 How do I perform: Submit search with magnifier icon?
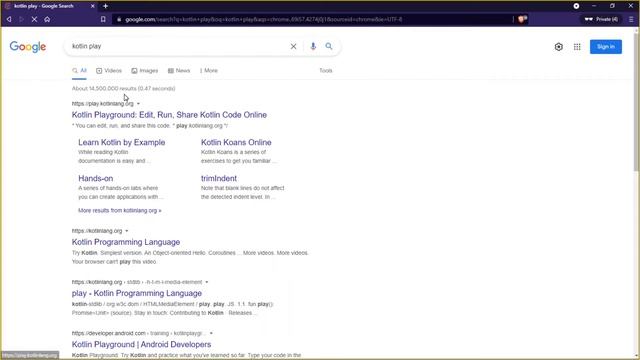[x=329, y=47]
